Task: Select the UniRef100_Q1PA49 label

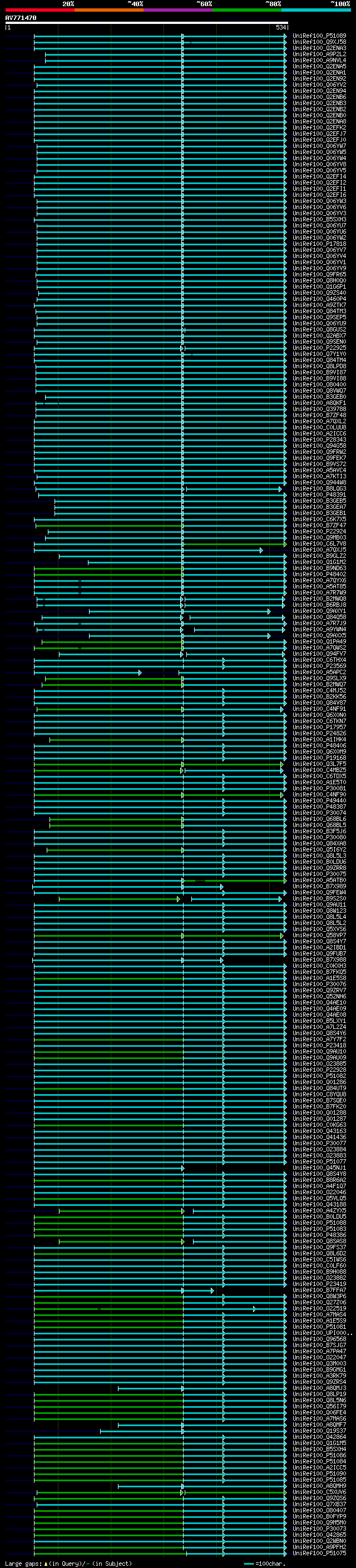Action: [319, 641]
